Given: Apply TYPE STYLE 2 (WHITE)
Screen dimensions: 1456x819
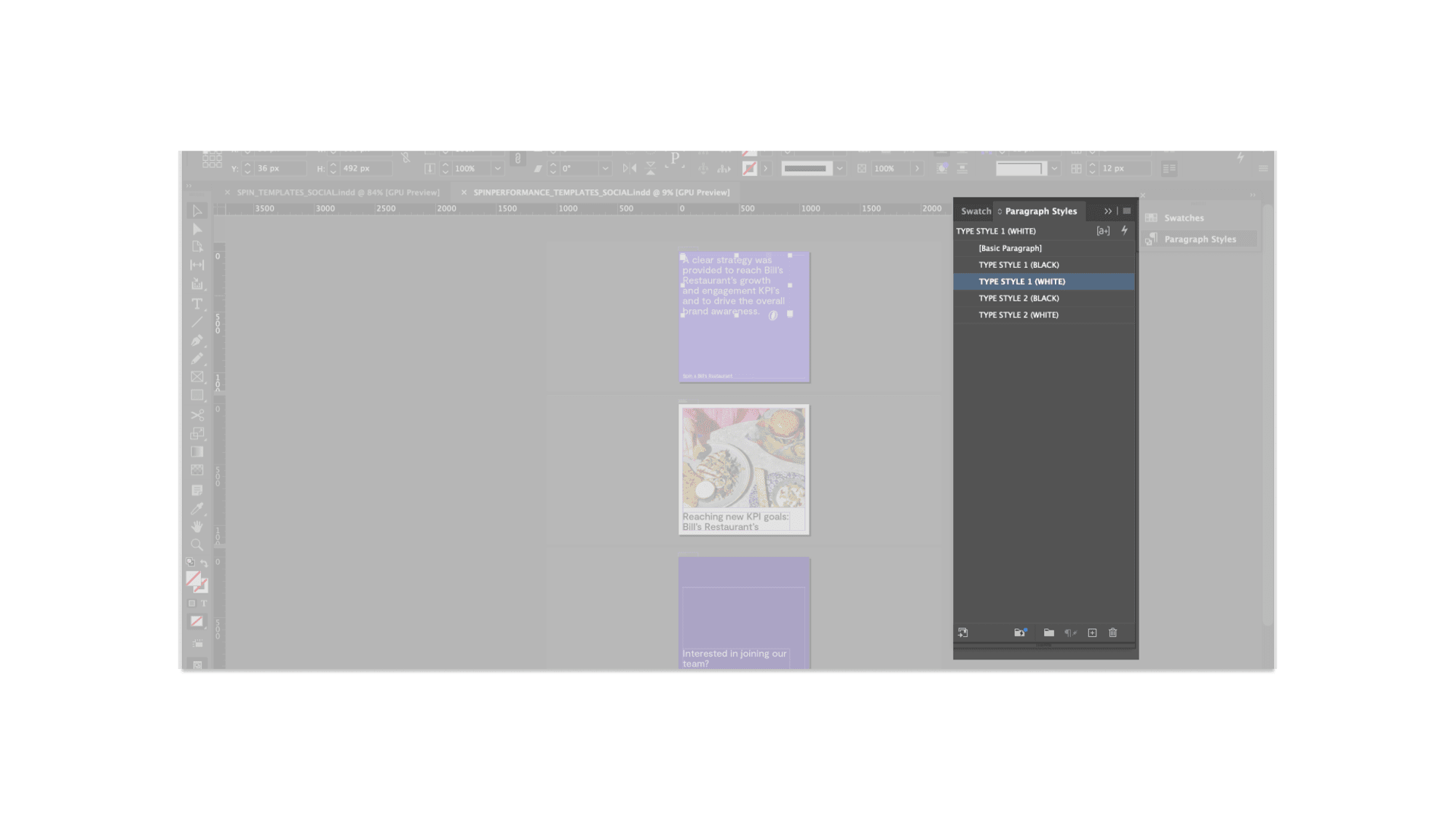Looking at the screenshot, I should pyautogui.click(x=1044, y=315).
